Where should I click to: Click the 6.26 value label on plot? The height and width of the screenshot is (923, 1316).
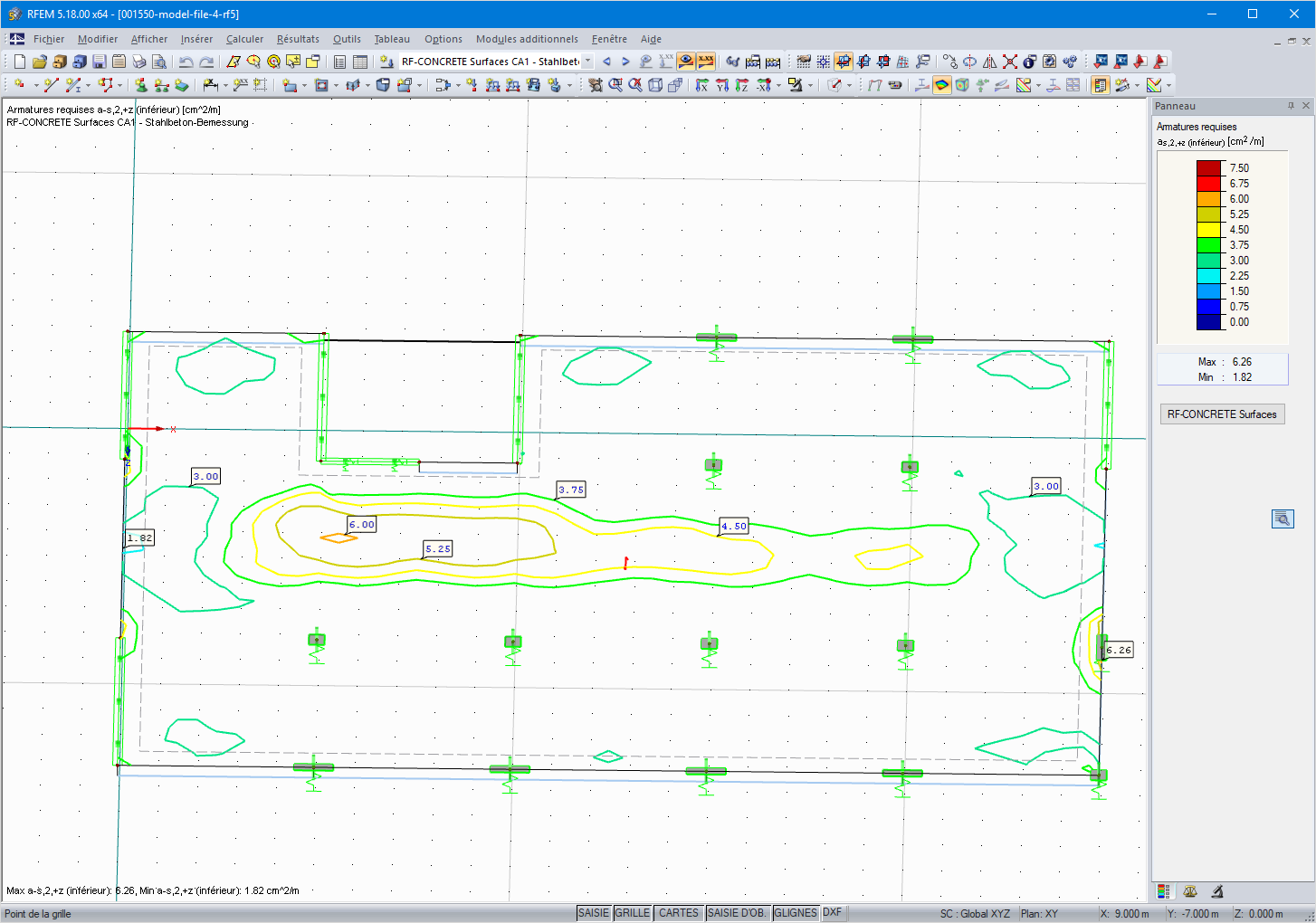click(x=1119, y=650)
